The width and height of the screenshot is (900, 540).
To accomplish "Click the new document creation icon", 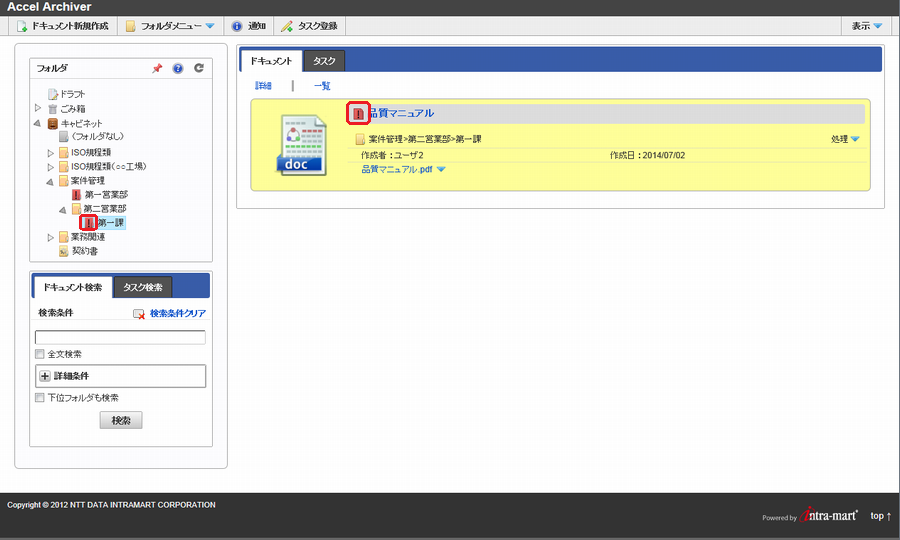I will [22, 26].
